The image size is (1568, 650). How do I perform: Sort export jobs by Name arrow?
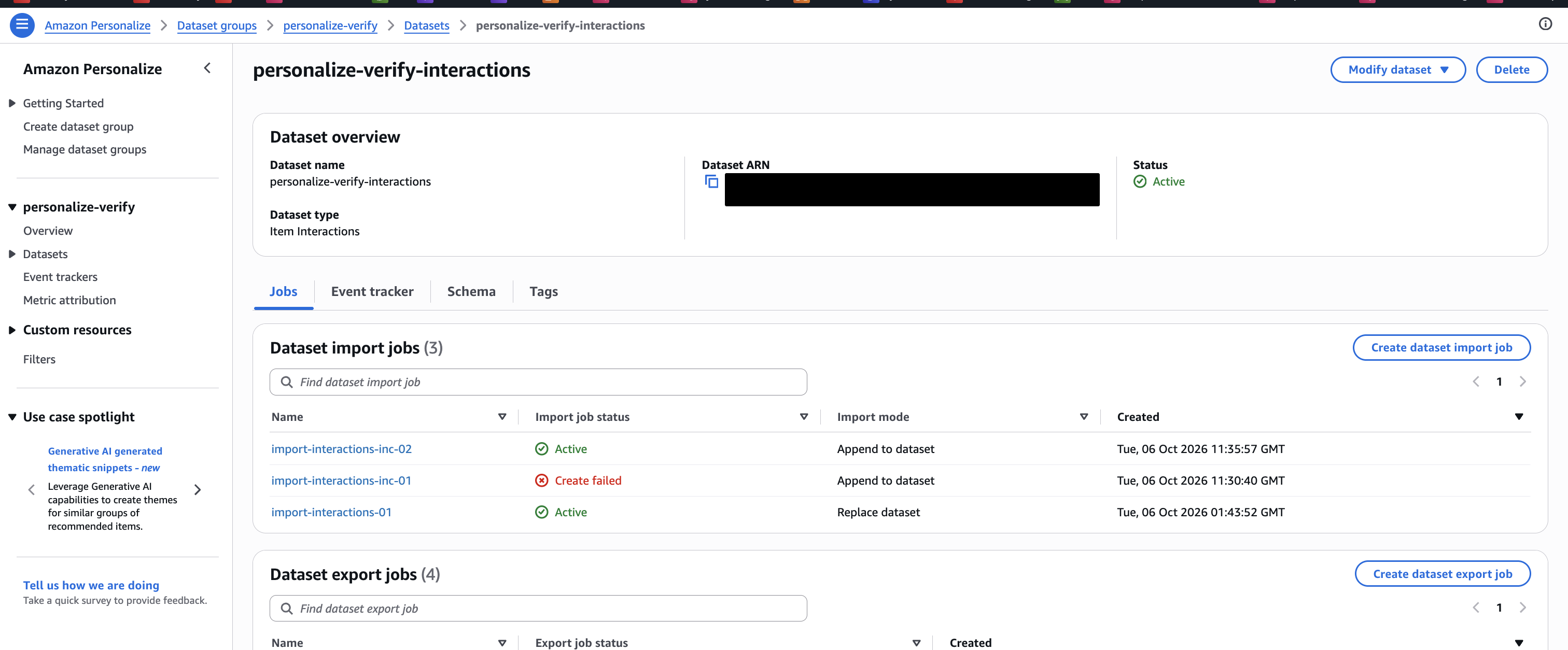[502, 643]
